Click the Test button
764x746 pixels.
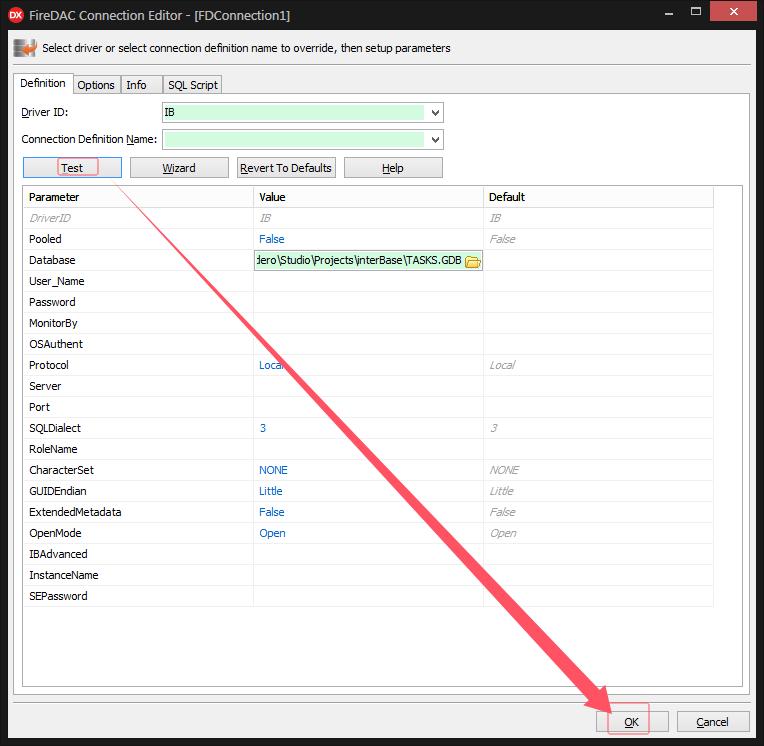coord(72,168)
